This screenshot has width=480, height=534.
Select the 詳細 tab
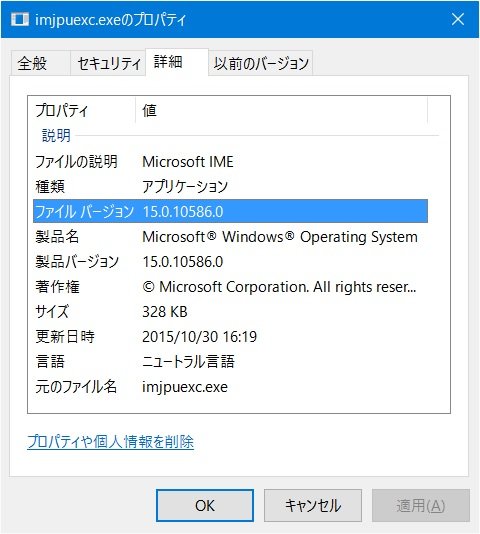(x=177, y=62)
